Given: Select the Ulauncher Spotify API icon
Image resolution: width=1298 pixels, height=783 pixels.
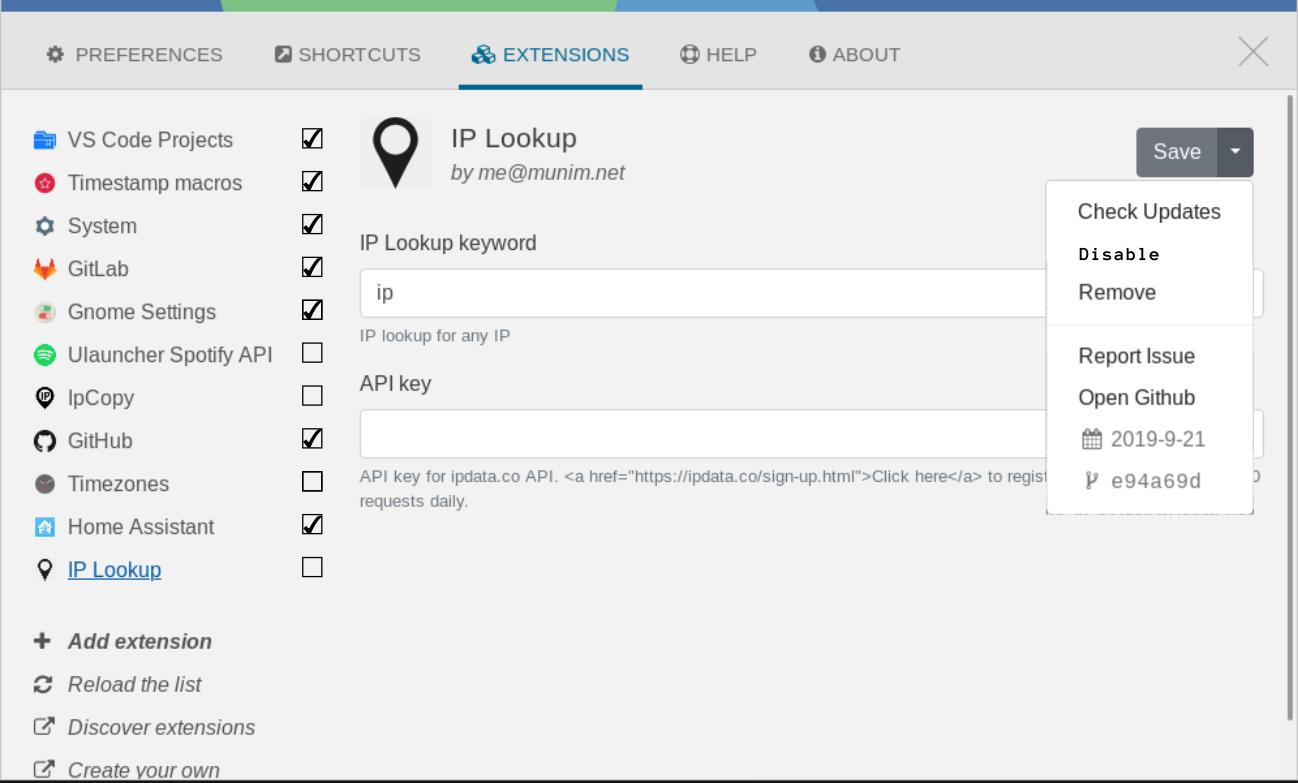Looking at the screenshot, I should [x=45, y=354].
